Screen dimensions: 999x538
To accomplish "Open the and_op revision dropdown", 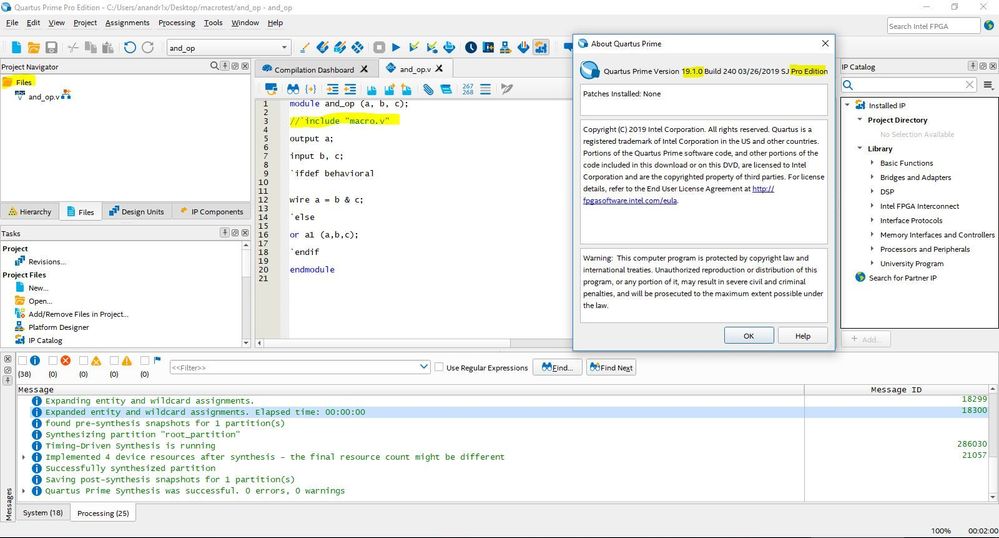I will (284, 47).
